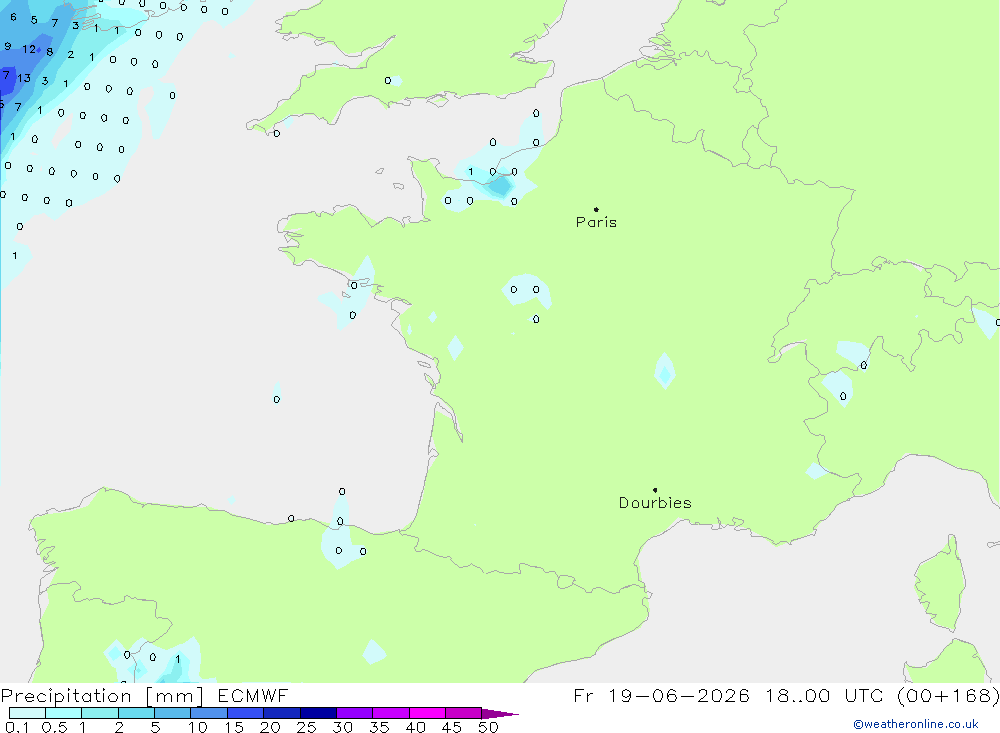
Task: Click the legend label '50'
Action: [x=488, y=727]
